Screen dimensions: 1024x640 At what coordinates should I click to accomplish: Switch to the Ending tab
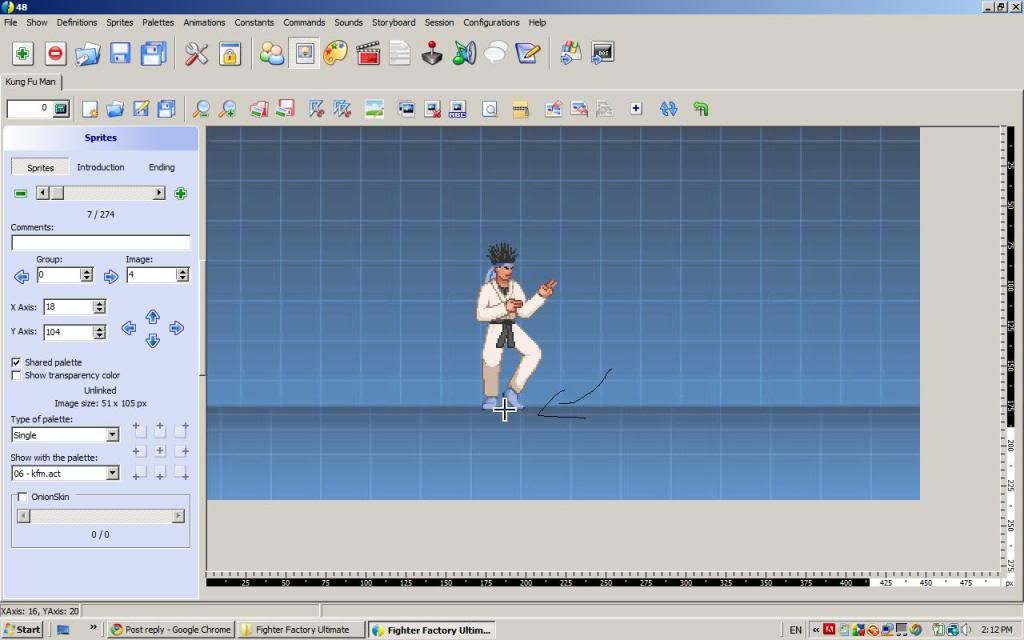(x=161, y=167)
